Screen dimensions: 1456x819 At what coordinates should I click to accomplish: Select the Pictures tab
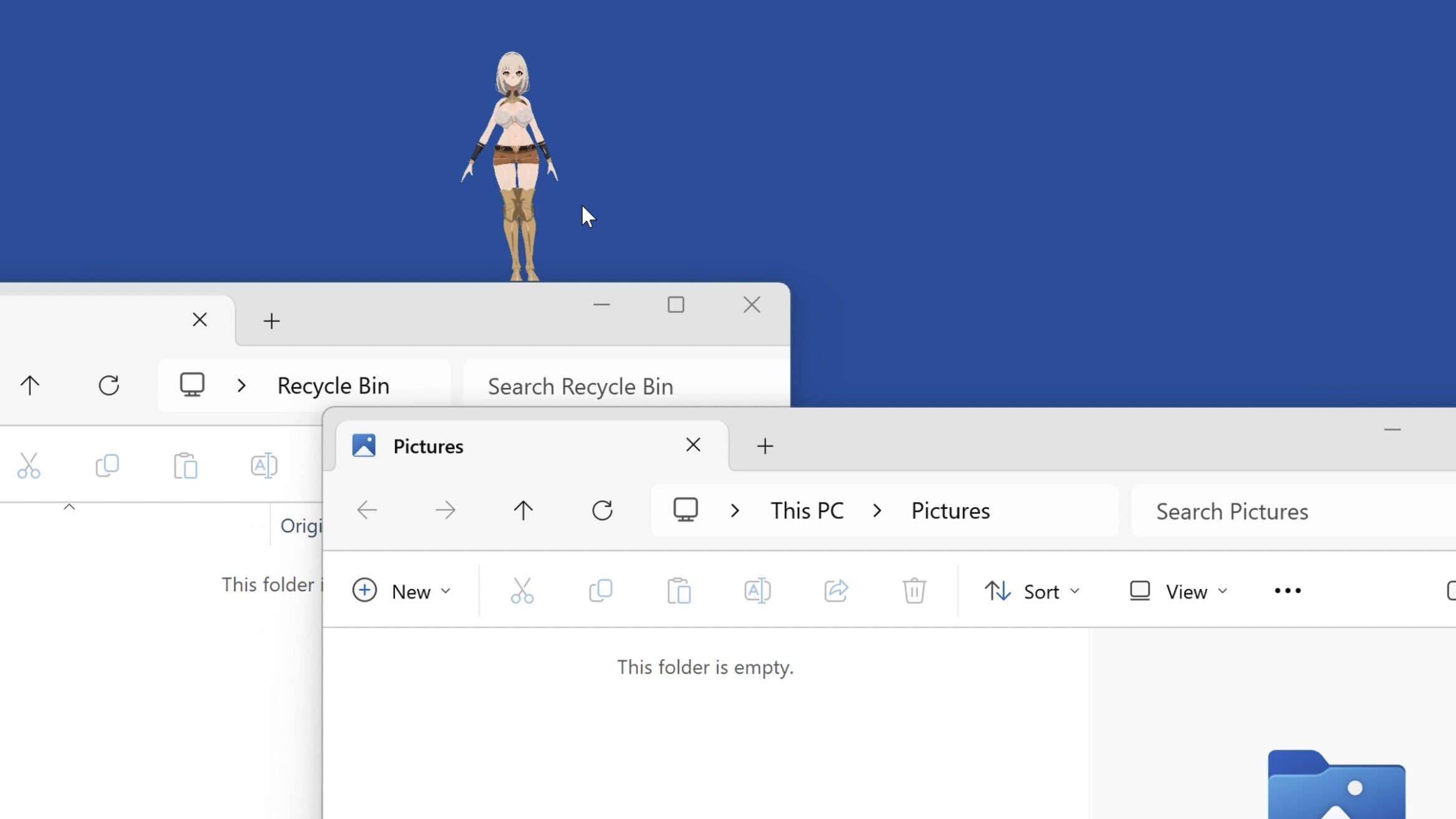click(x=427, y=445)
